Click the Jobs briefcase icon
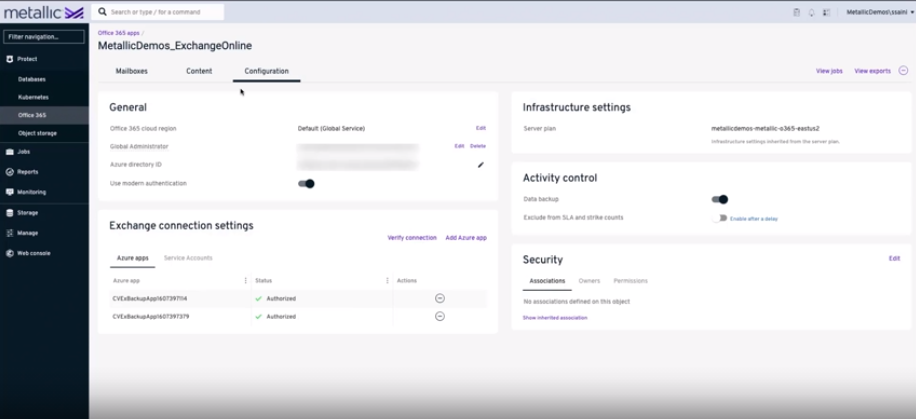Screen dimensions: 916x419 [10, 151]
